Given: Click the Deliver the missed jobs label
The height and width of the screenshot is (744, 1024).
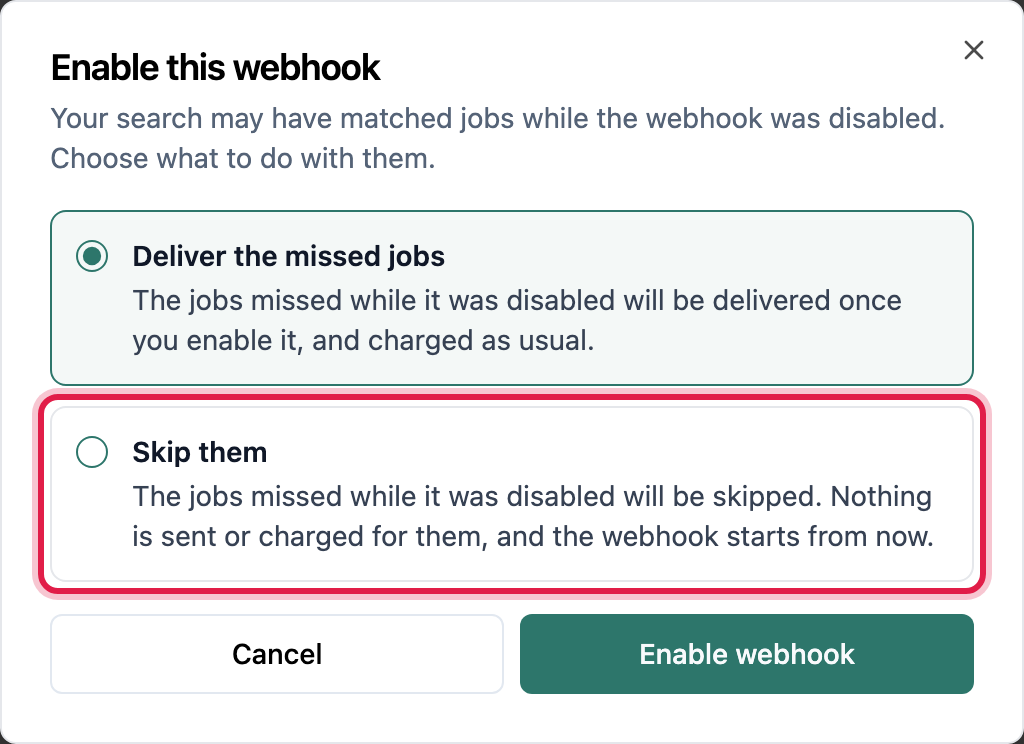Looking at the screenshot, I should pyautogui.click(x=289, y=256).
